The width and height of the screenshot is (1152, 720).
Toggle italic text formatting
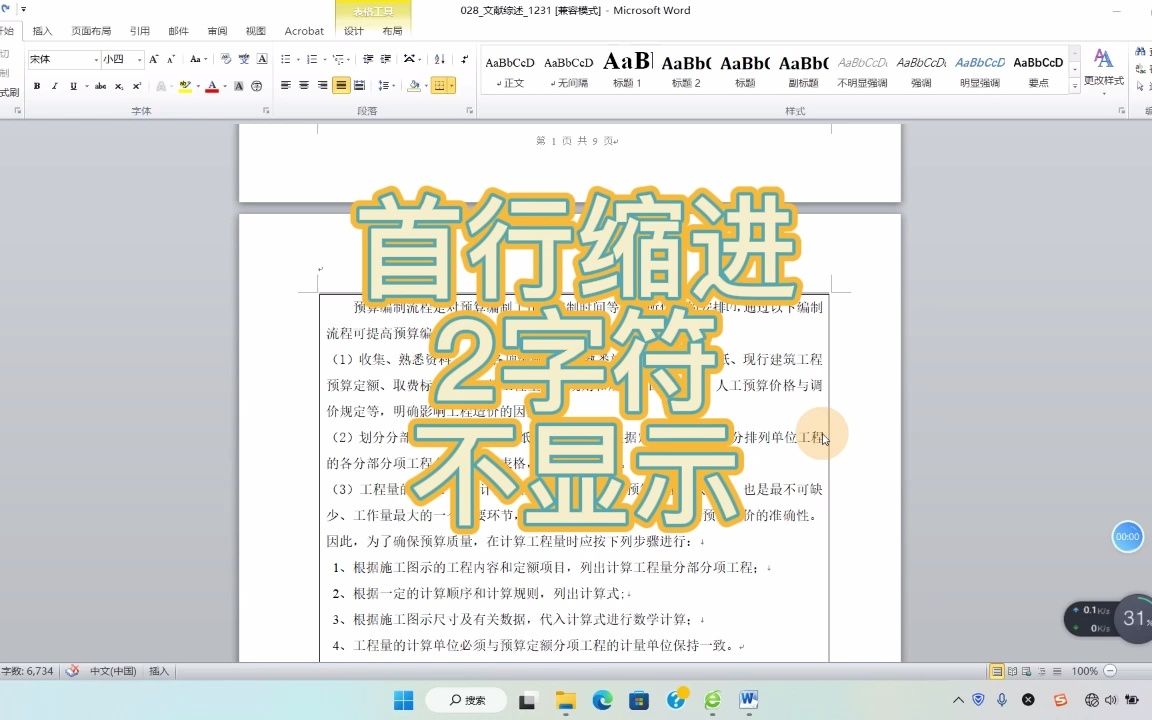[x=55, y=86]
